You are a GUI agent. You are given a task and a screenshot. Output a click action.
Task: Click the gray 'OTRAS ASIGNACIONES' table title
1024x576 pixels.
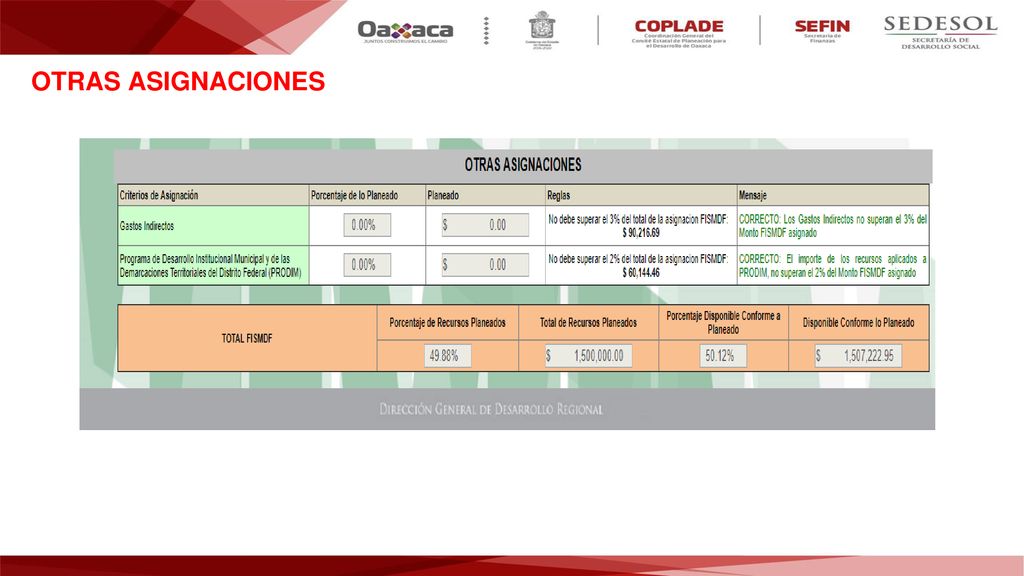(523, 165)
